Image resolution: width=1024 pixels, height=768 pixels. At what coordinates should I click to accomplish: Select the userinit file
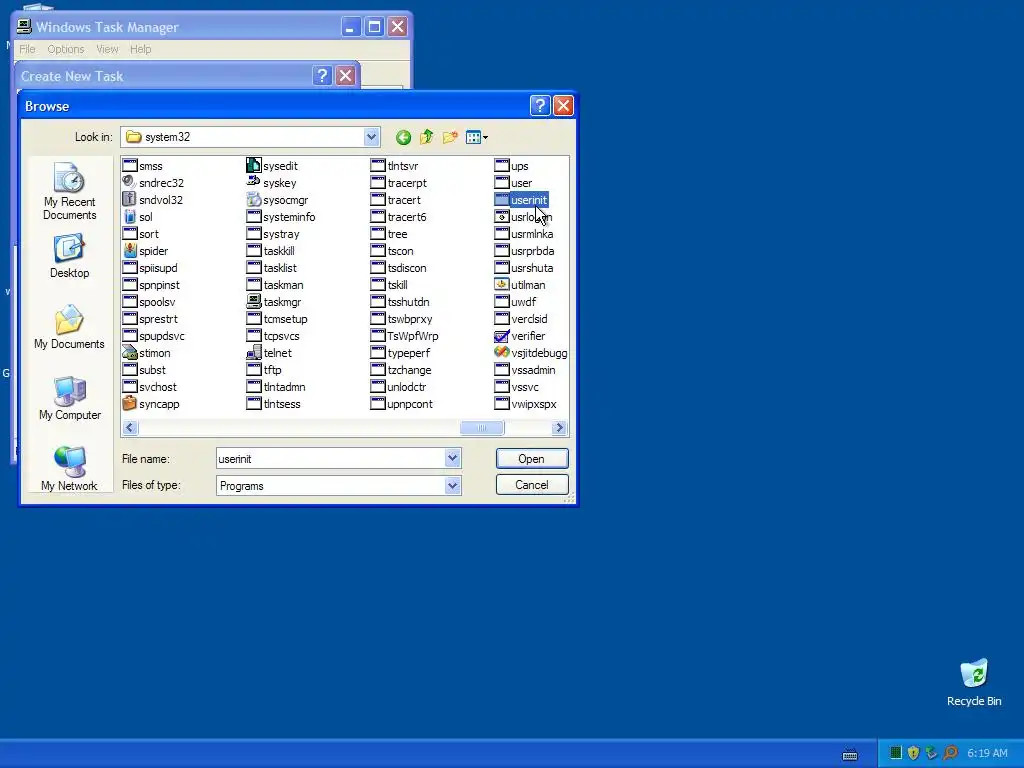(x=521, y=200)
